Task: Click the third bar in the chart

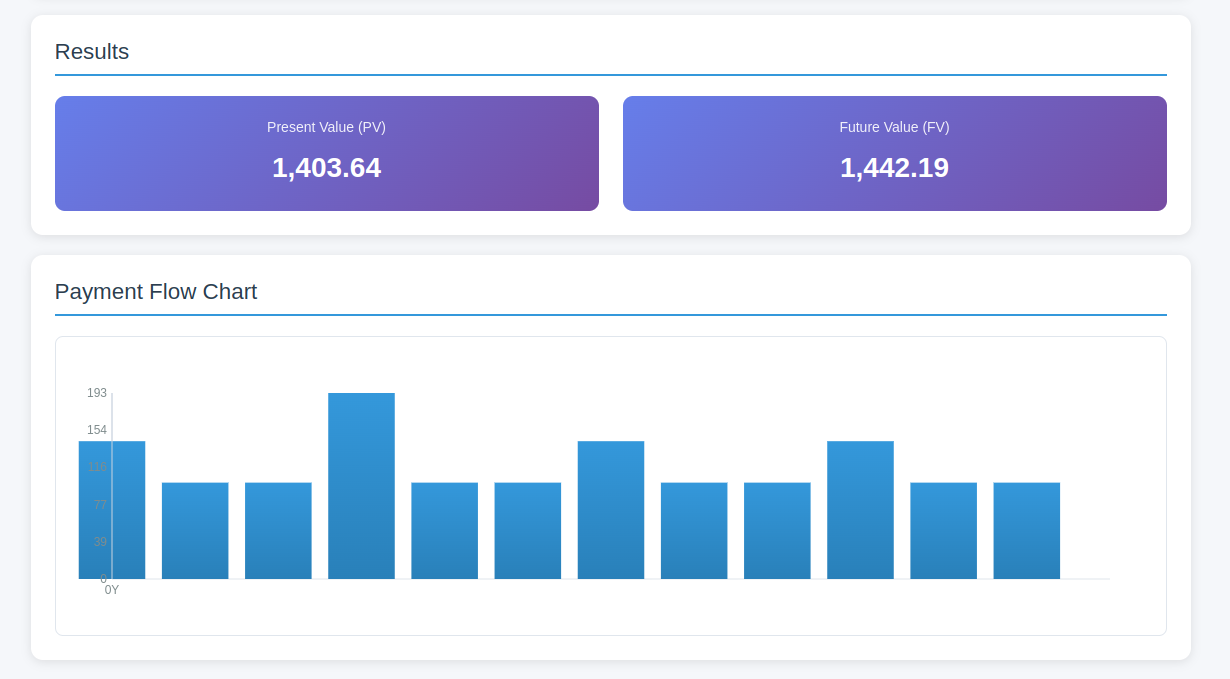Action: coord(278,531)
